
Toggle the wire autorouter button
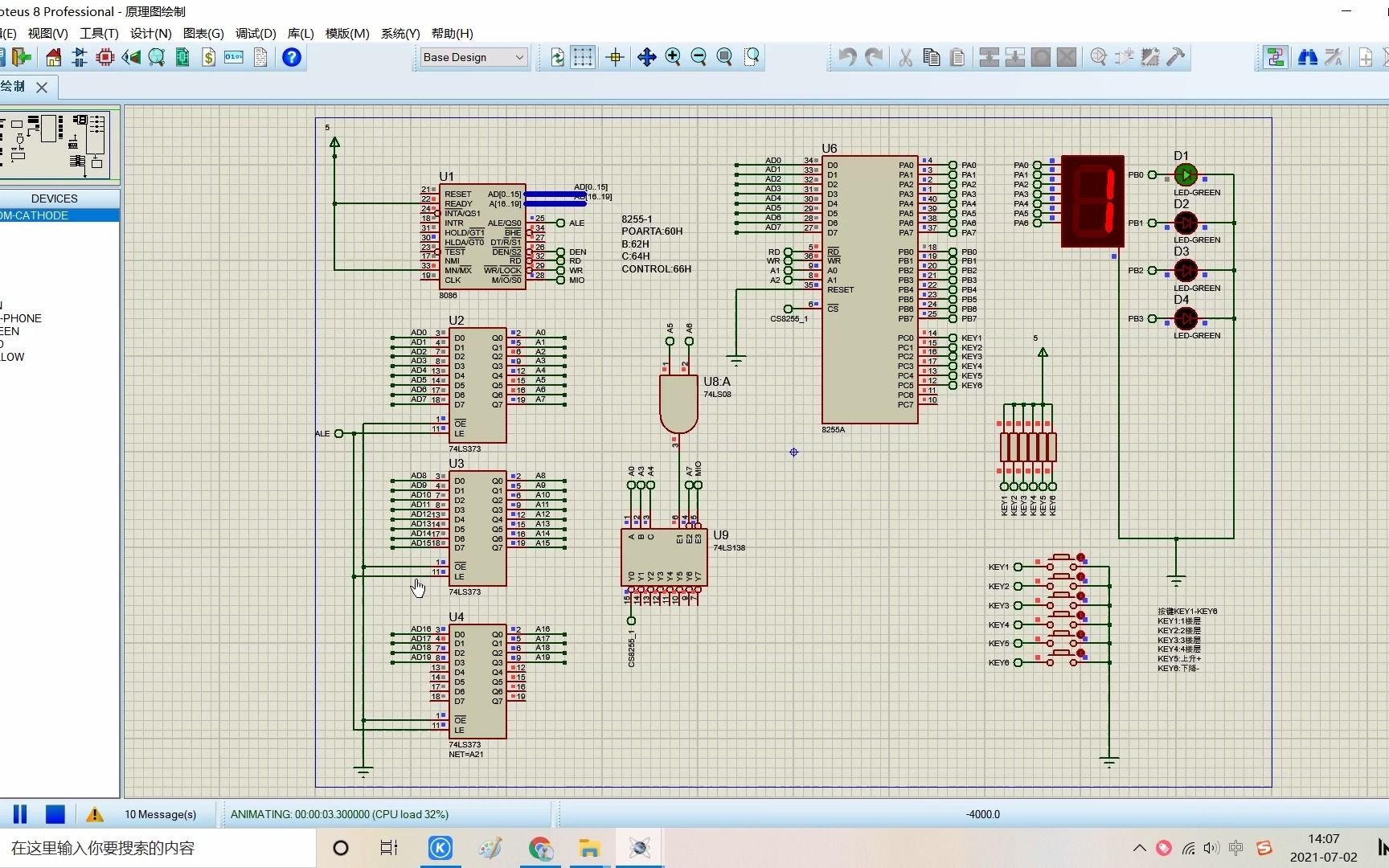(x=1275, y=57)
